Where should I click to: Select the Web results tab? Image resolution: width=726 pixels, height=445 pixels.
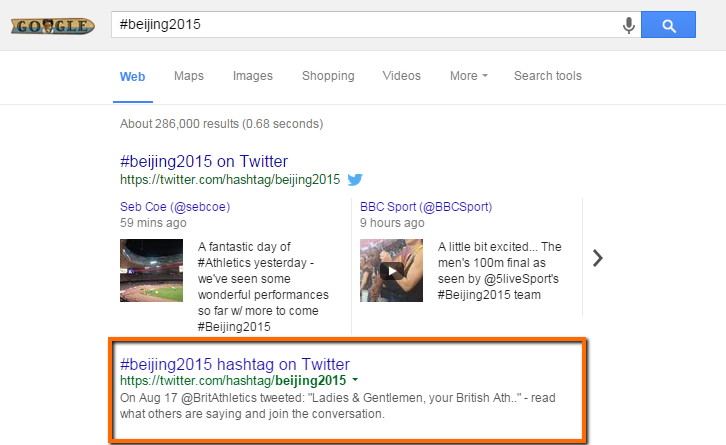point(132,77)
